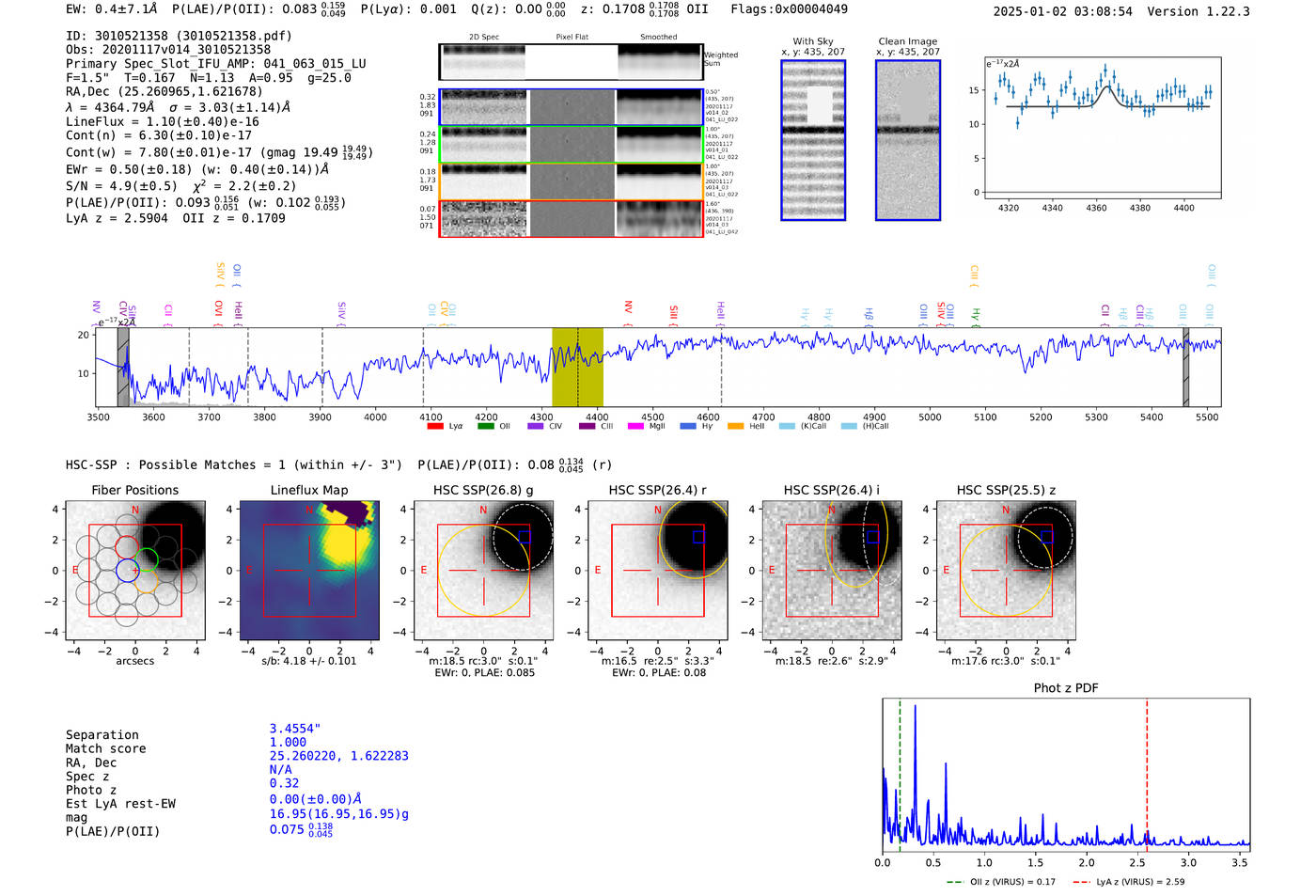Image resolution: width=1316 pixels, height=896 pixels.
Task: Select the orange-bordered fiber spectrum row
Action: click(x=571, y=181)
